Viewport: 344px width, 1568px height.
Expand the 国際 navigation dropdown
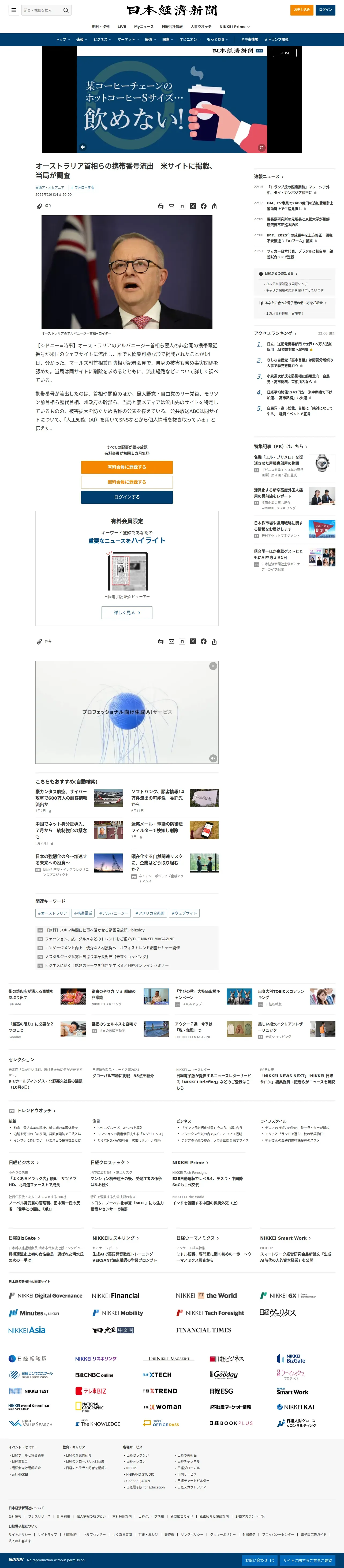167,40
